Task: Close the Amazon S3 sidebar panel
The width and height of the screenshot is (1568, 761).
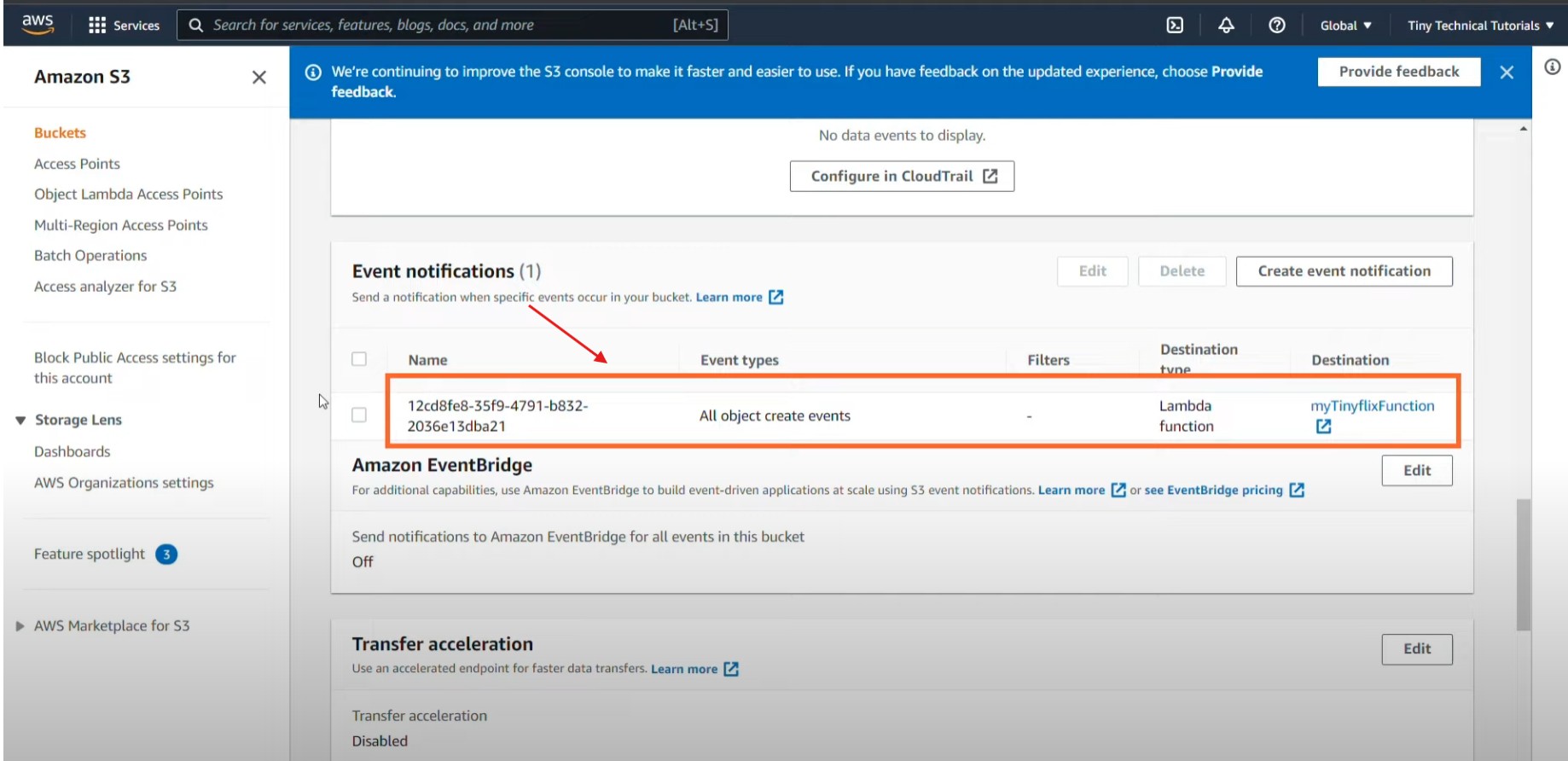Action: pos(259,78)
